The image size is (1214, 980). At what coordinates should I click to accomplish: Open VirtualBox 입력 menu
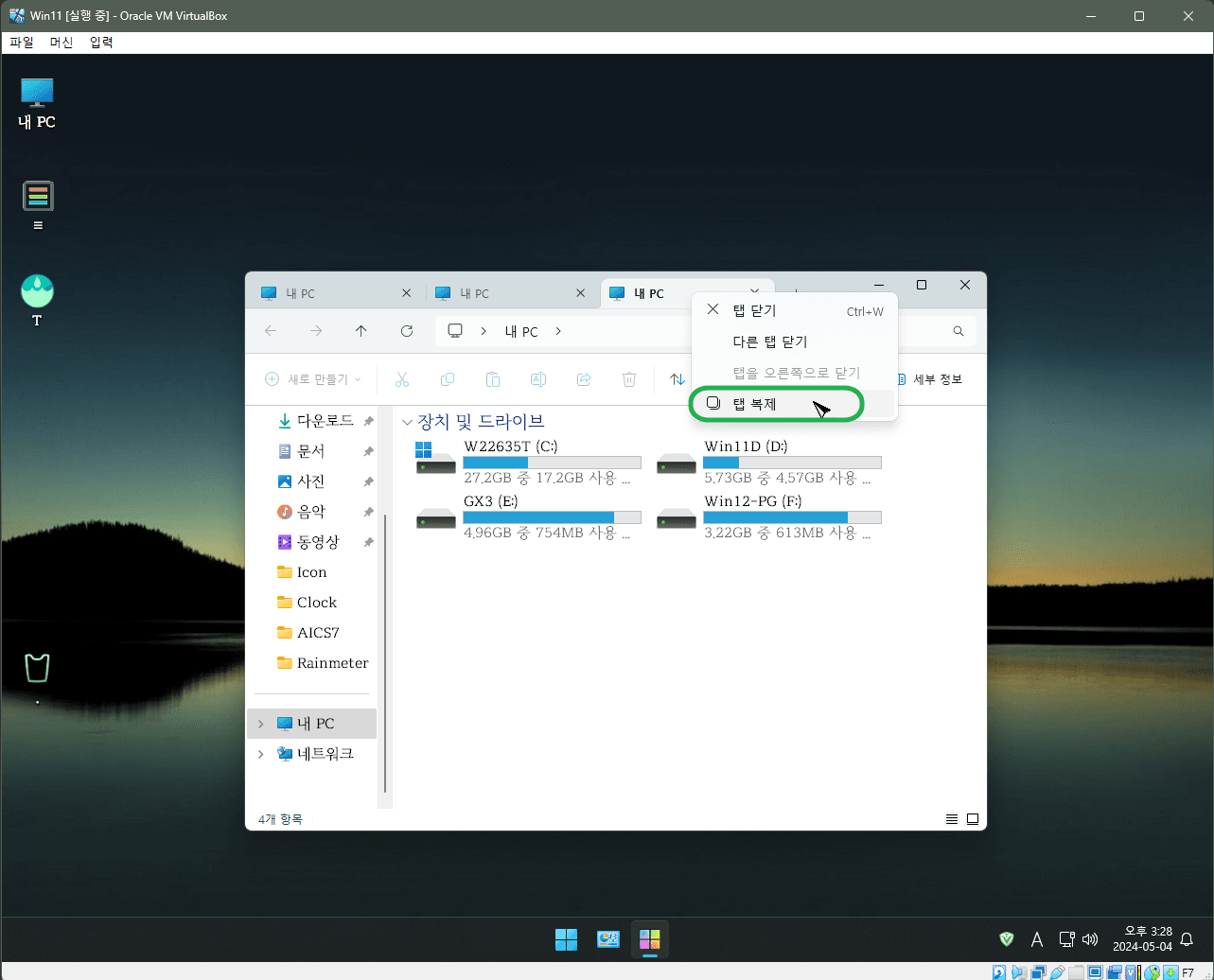[x=101, y=43]
